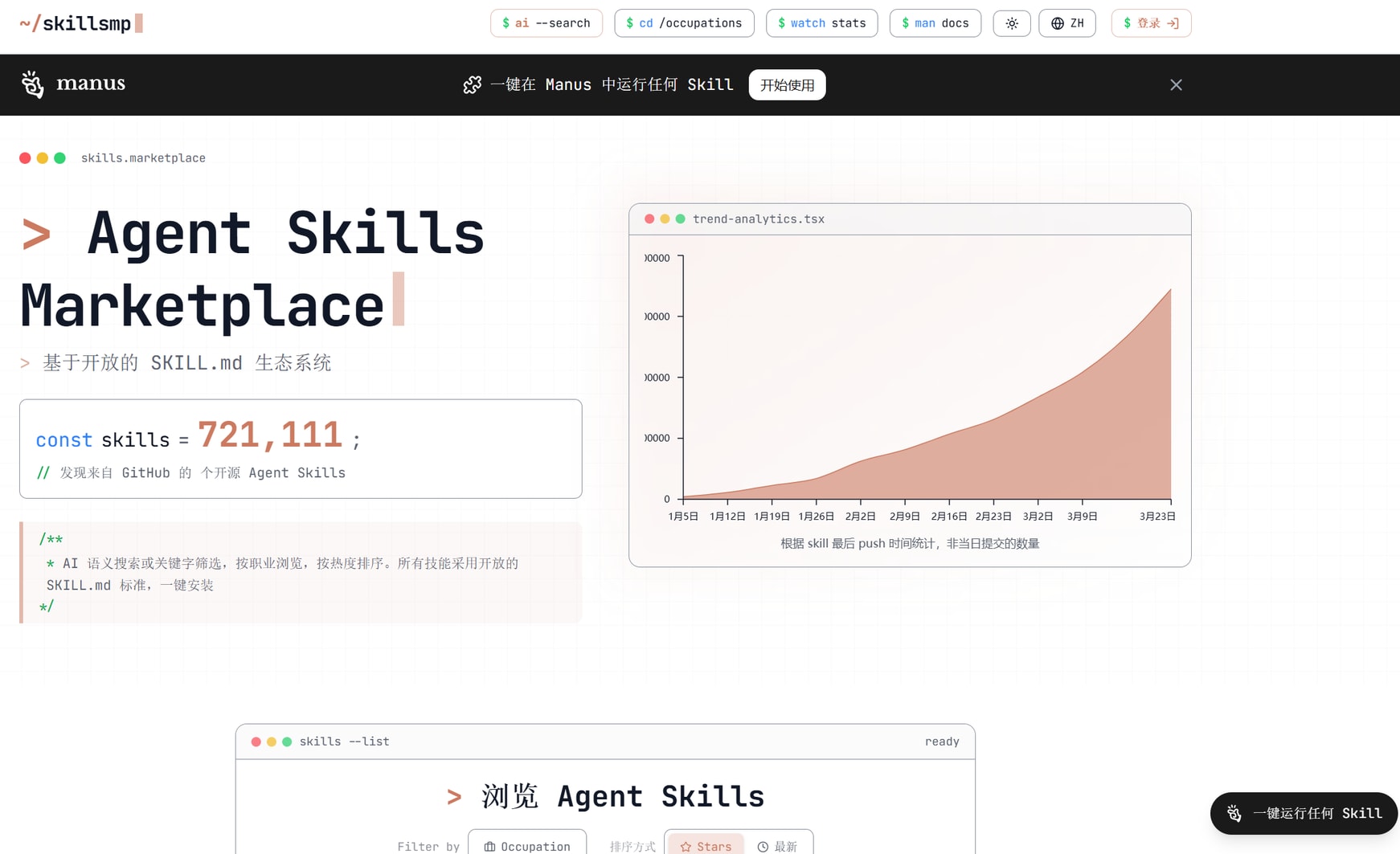Sort skills by Stars
The image size is (1400, 854).
point(705,845)
